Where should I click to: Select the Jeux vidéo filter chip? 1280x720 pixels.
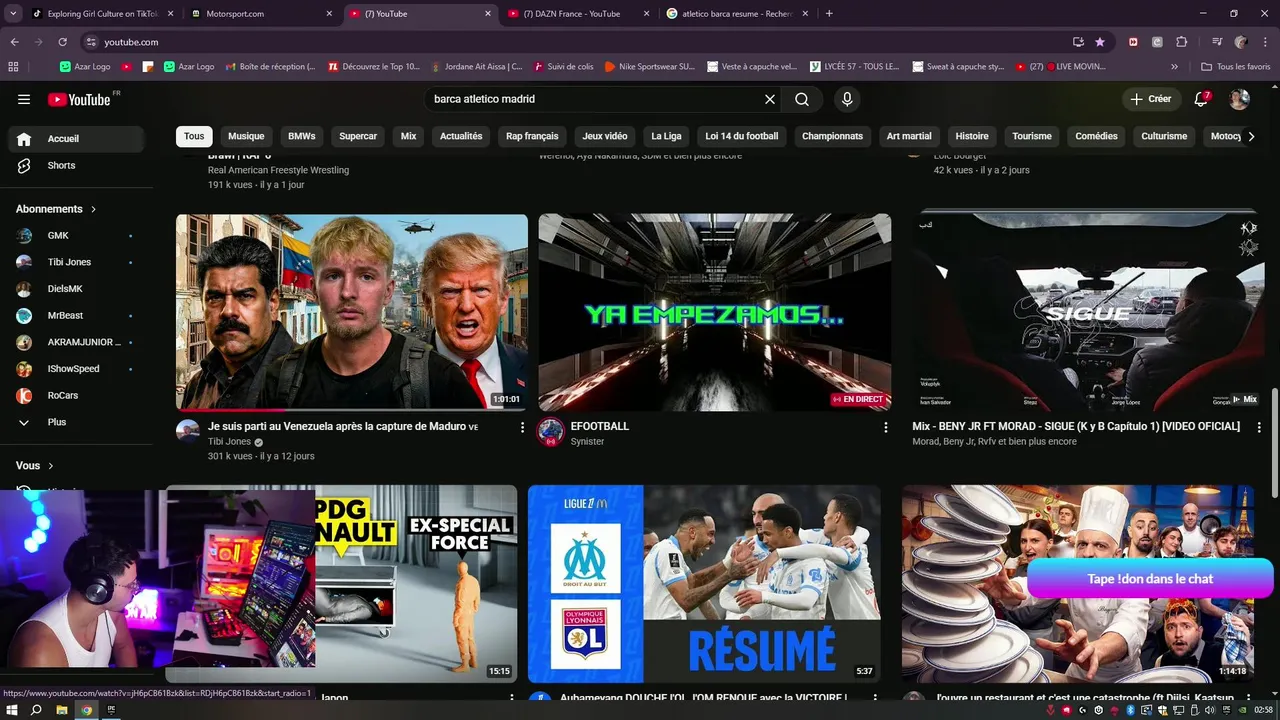tap(605, 136)
